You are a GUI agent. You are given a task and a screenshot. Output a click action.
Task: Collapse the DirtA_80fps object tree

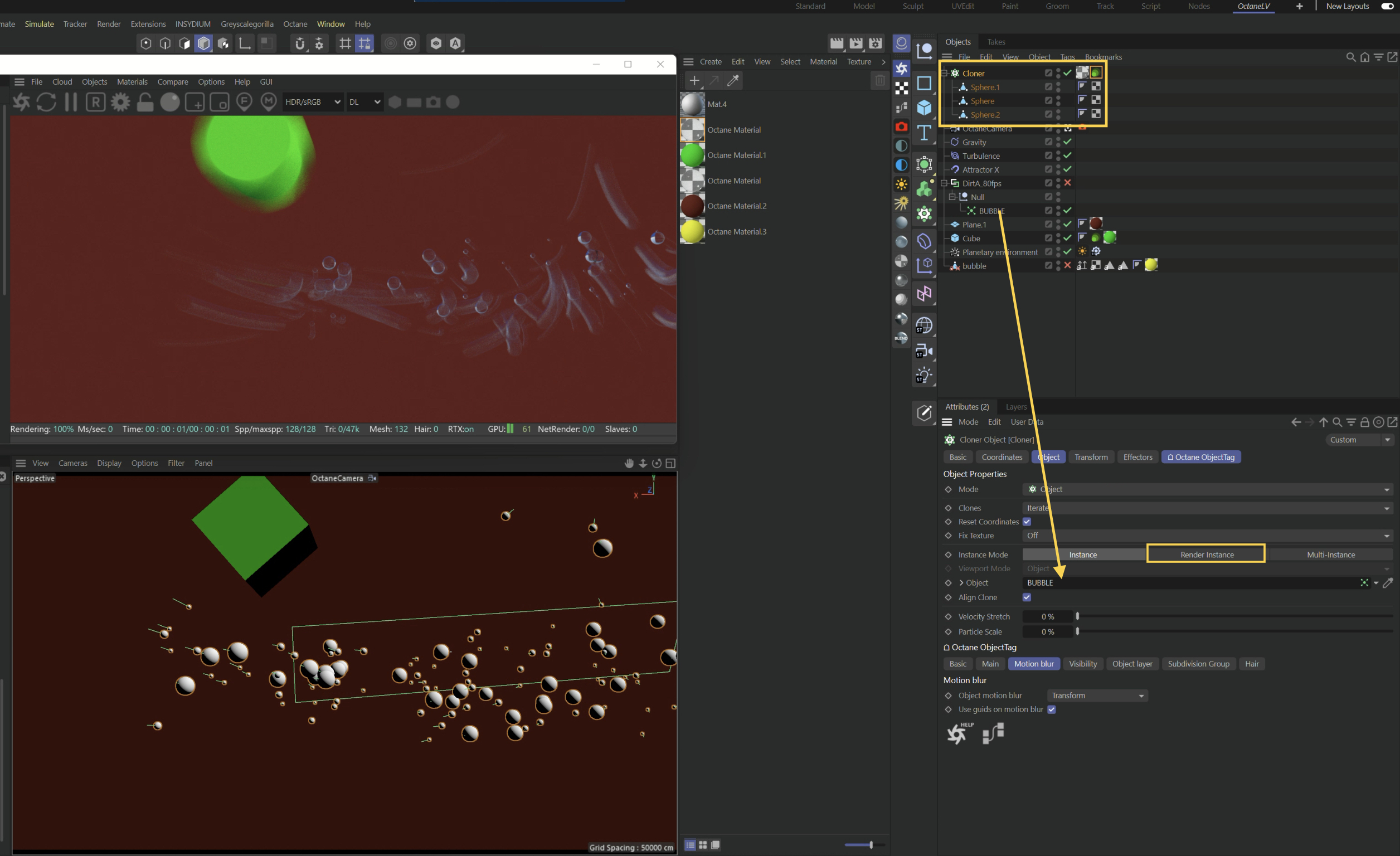pyautogui.click(x=944, y=183)
